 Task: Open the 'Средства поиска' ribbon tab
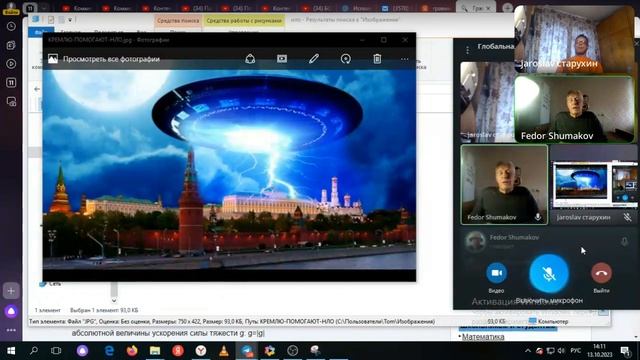(178, 20)
